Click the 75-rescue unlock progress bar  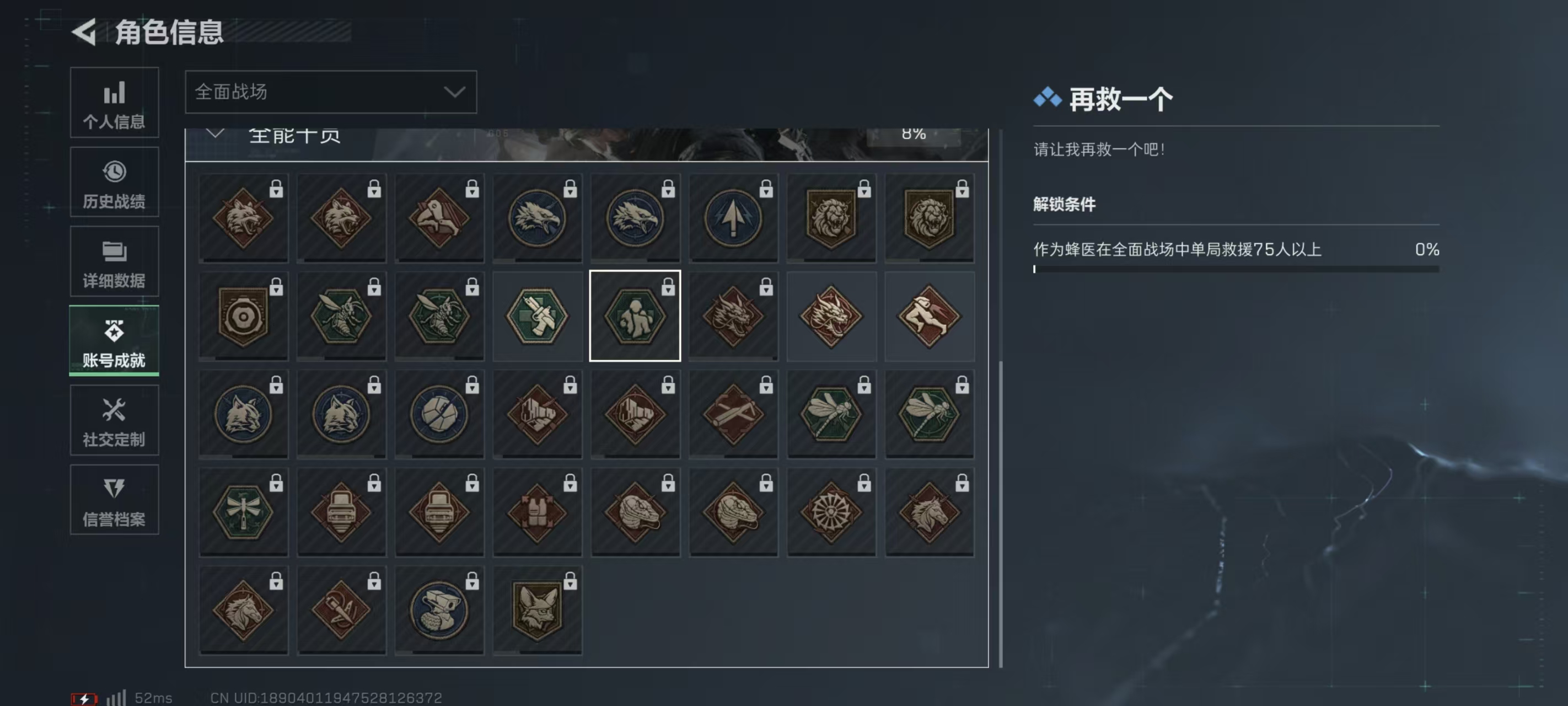coord(1236,269)
